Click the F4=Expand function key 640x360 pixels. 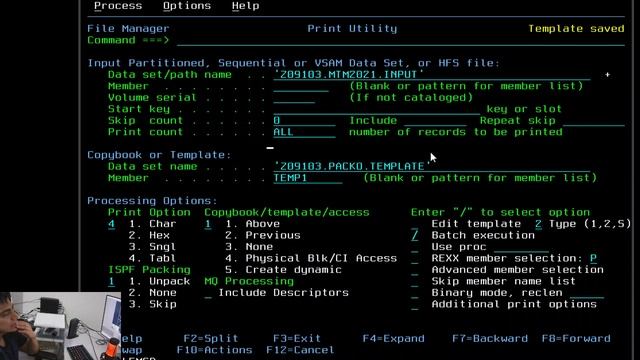click(393, 338)
